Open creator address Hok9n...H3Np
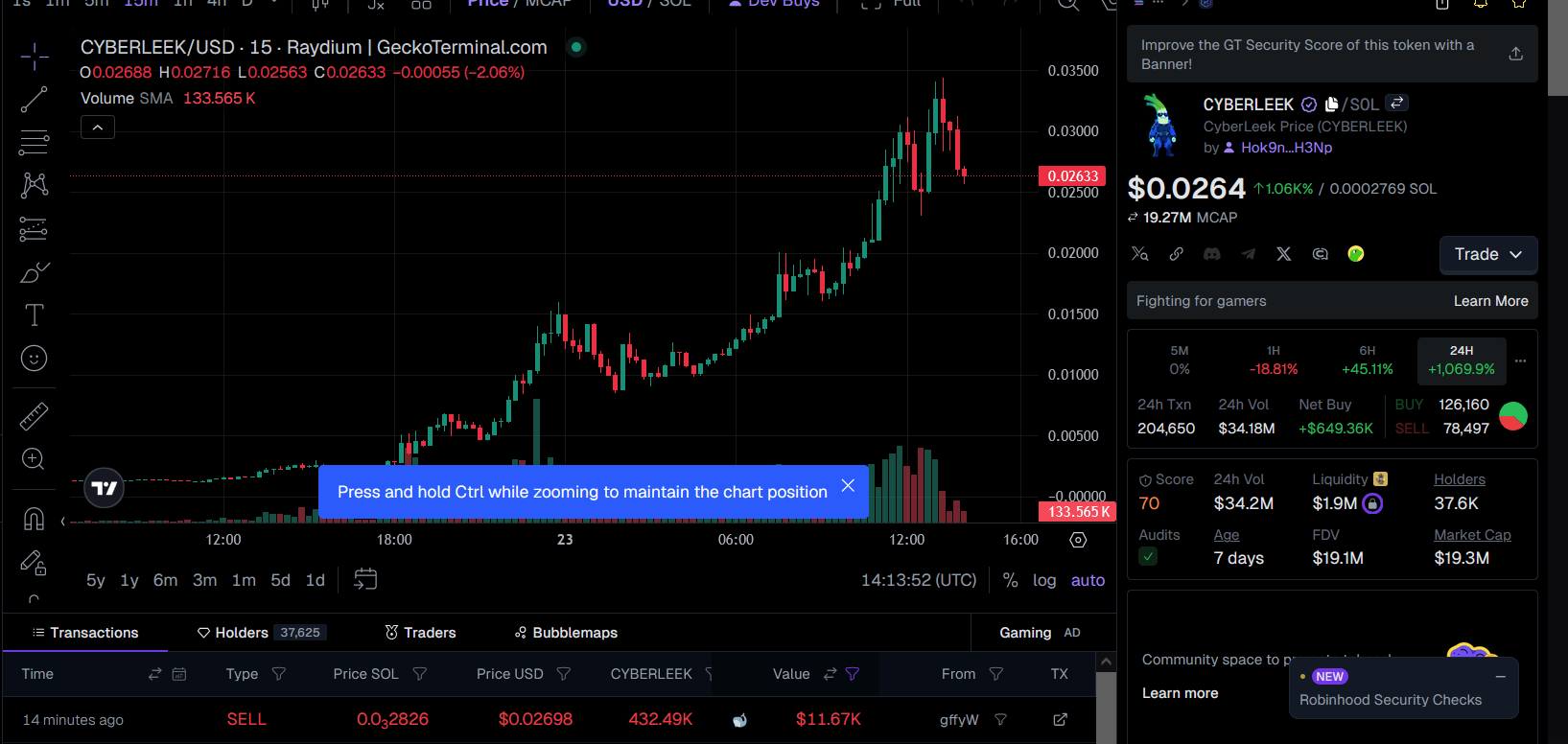This screenshot has width=1568, height=744. (x=1286, y=148)
